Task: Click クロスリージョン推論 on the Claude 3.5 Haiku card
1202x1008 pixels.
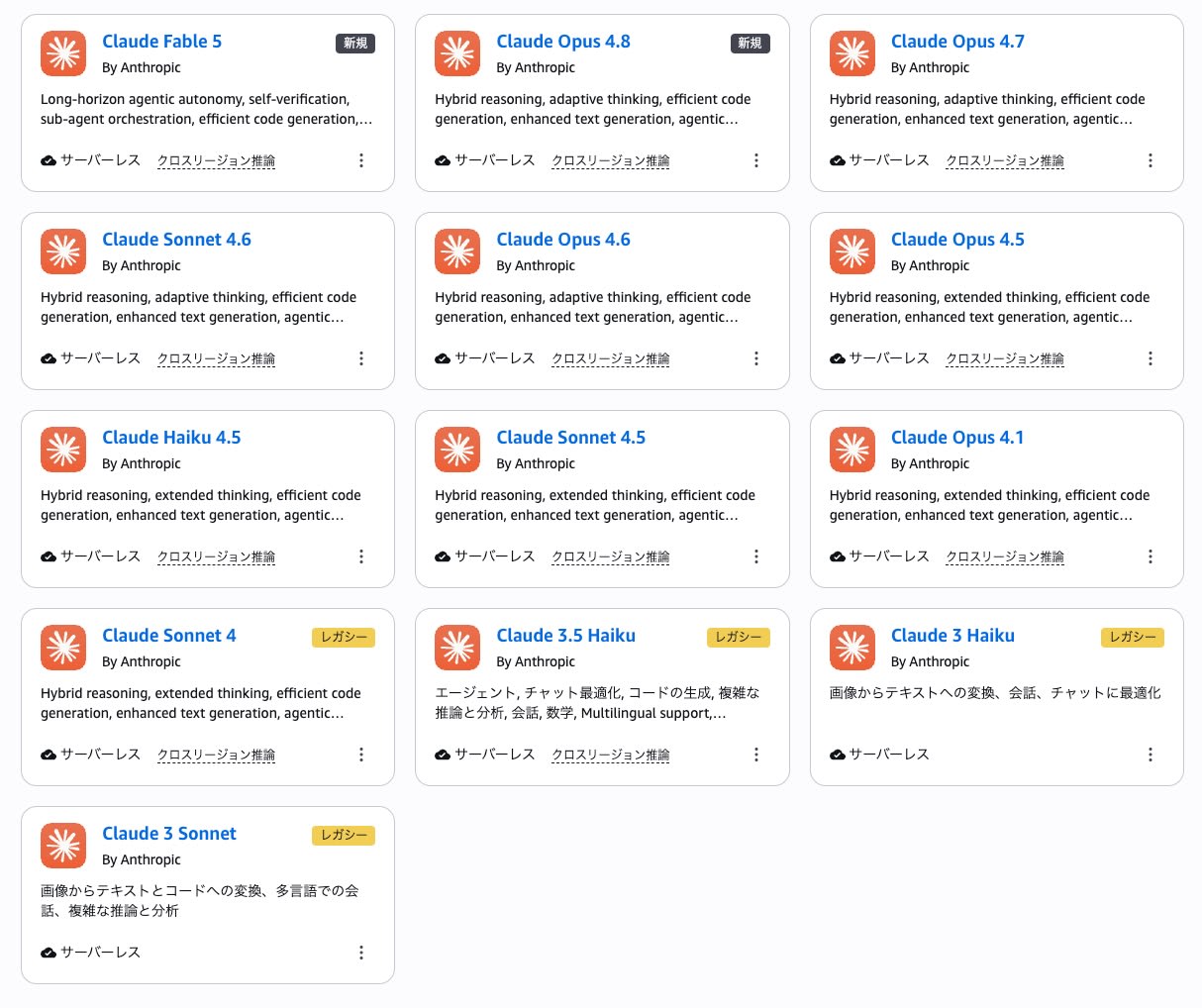Action: 611,755
